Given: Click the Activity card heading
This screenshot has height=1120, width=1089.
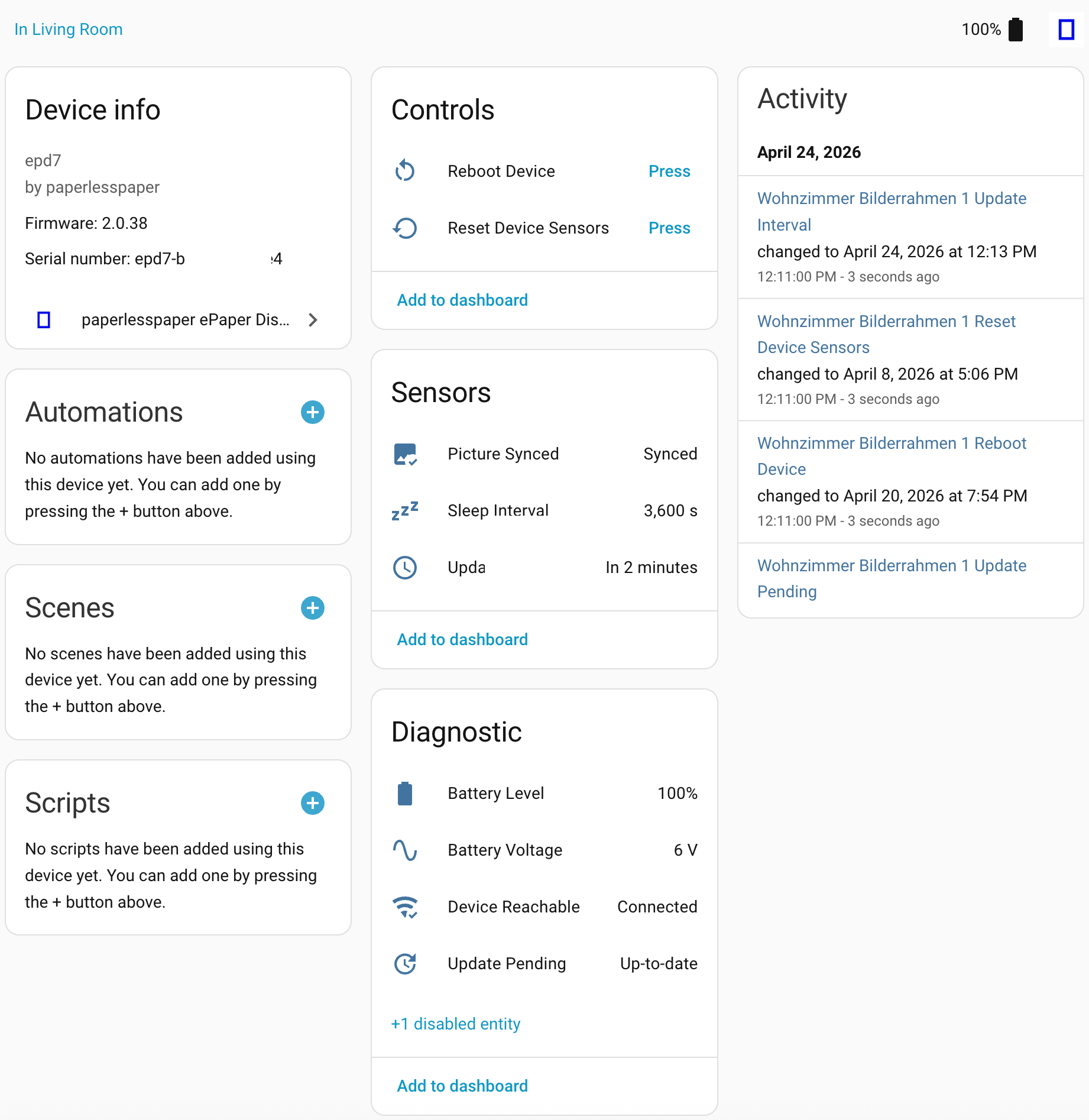Looking at the screenshot, I should tap(802, 99).
